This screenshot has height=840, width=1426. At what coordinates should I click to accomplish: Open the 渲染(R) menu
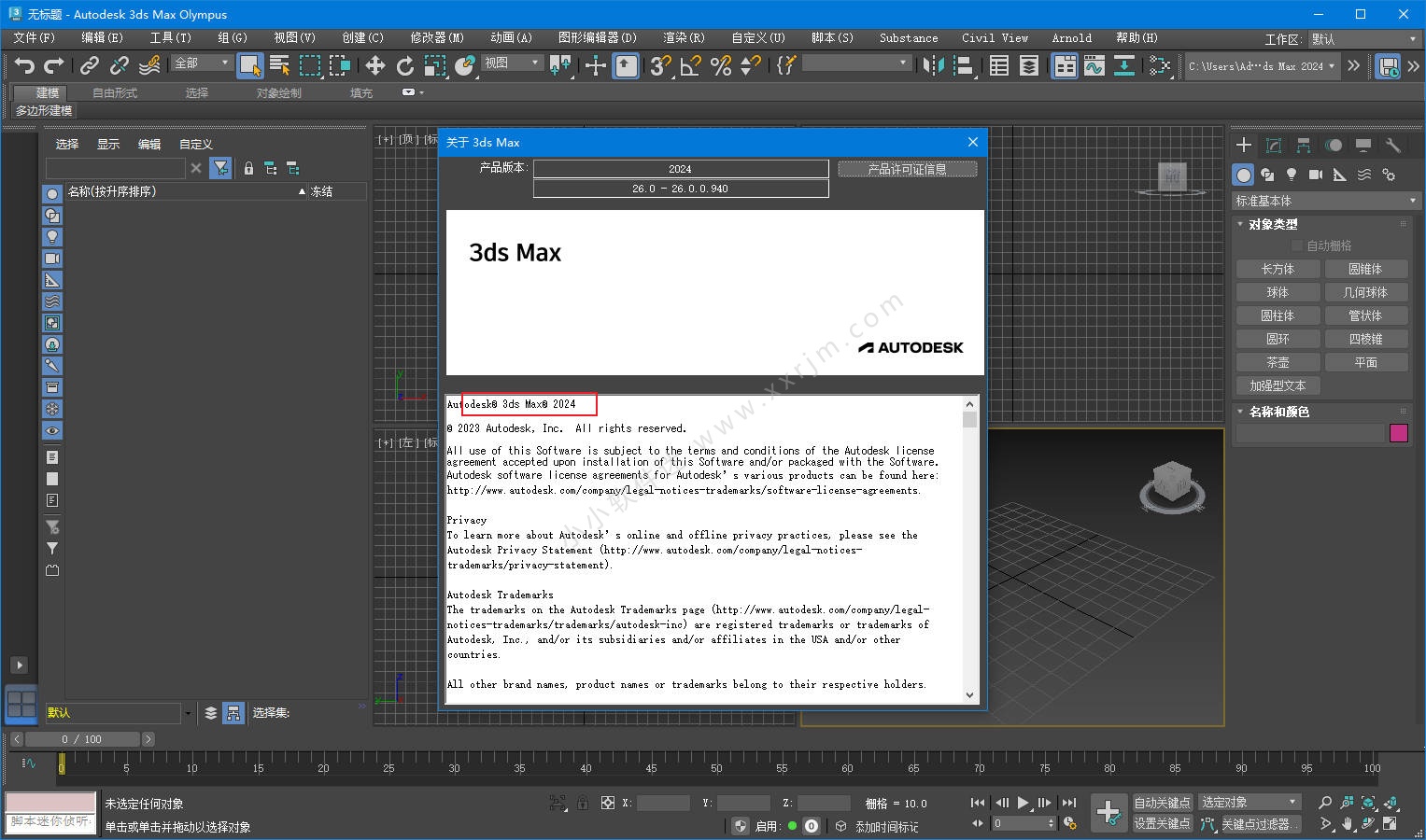click(684, 38)
